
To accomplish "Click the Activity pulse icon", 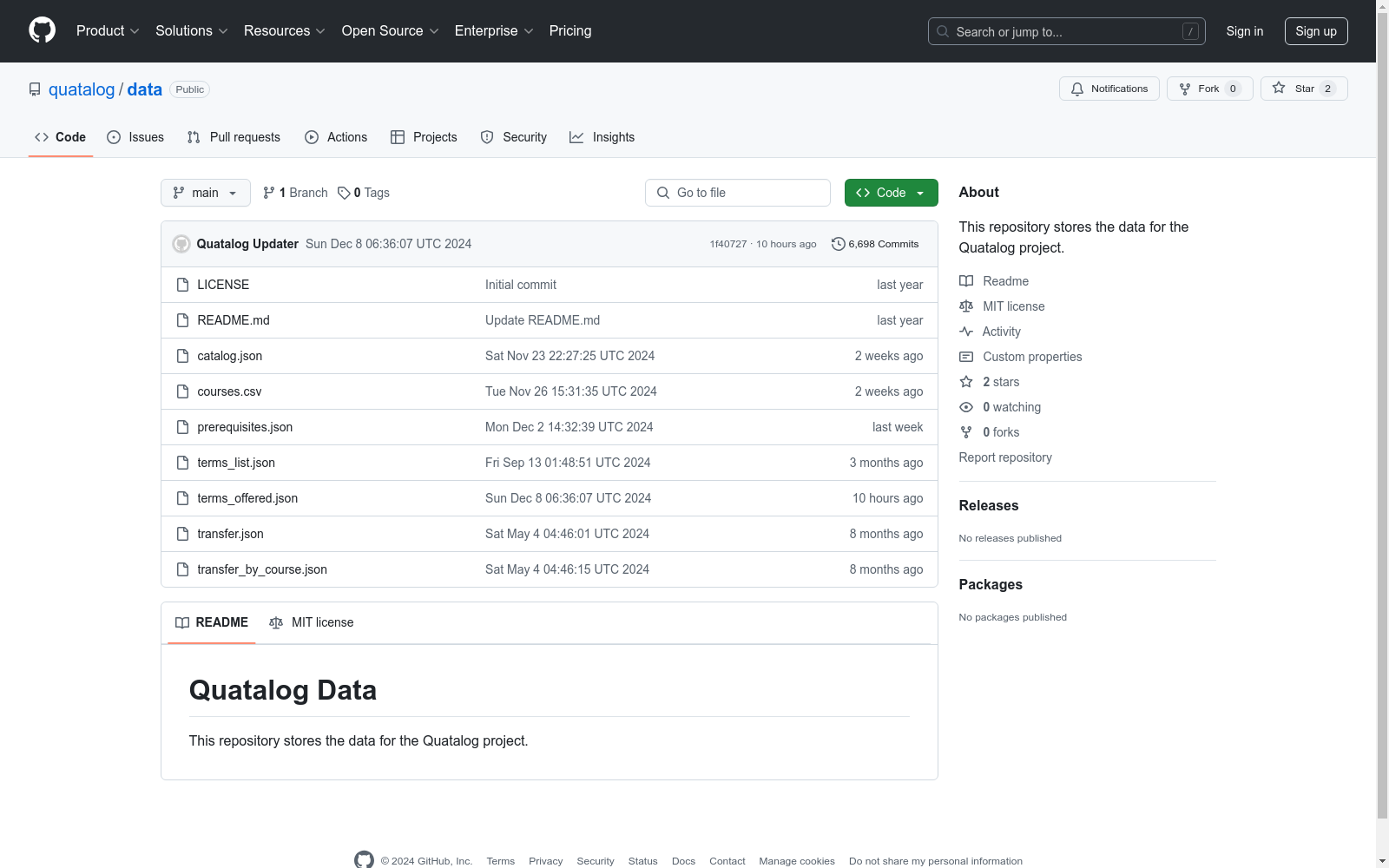I will coord(966,332).
